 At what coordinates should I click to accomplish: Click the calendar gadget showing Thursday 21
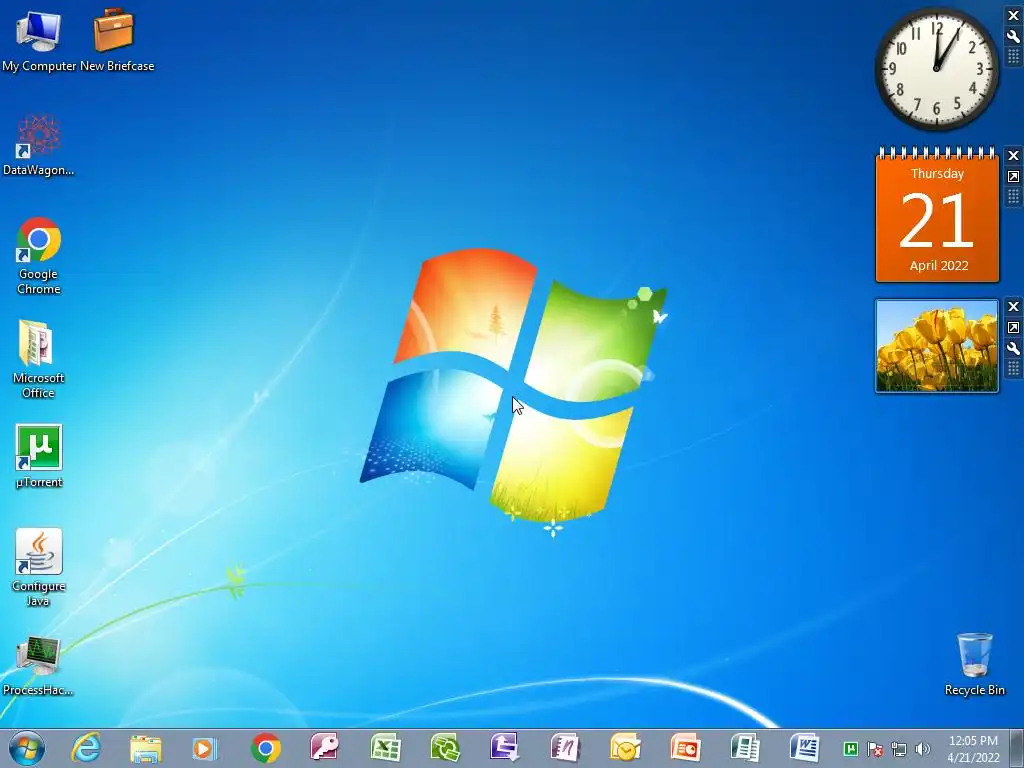937,216
